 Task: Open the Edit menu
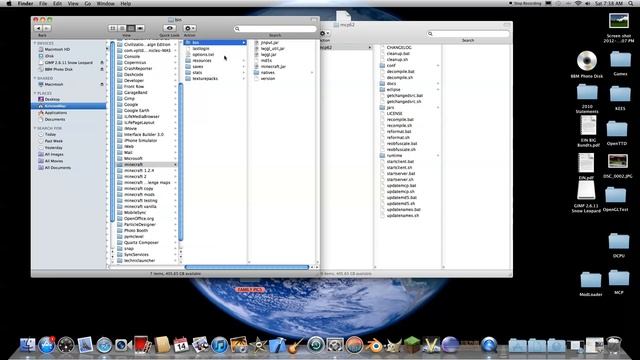[x=58, y=3]
